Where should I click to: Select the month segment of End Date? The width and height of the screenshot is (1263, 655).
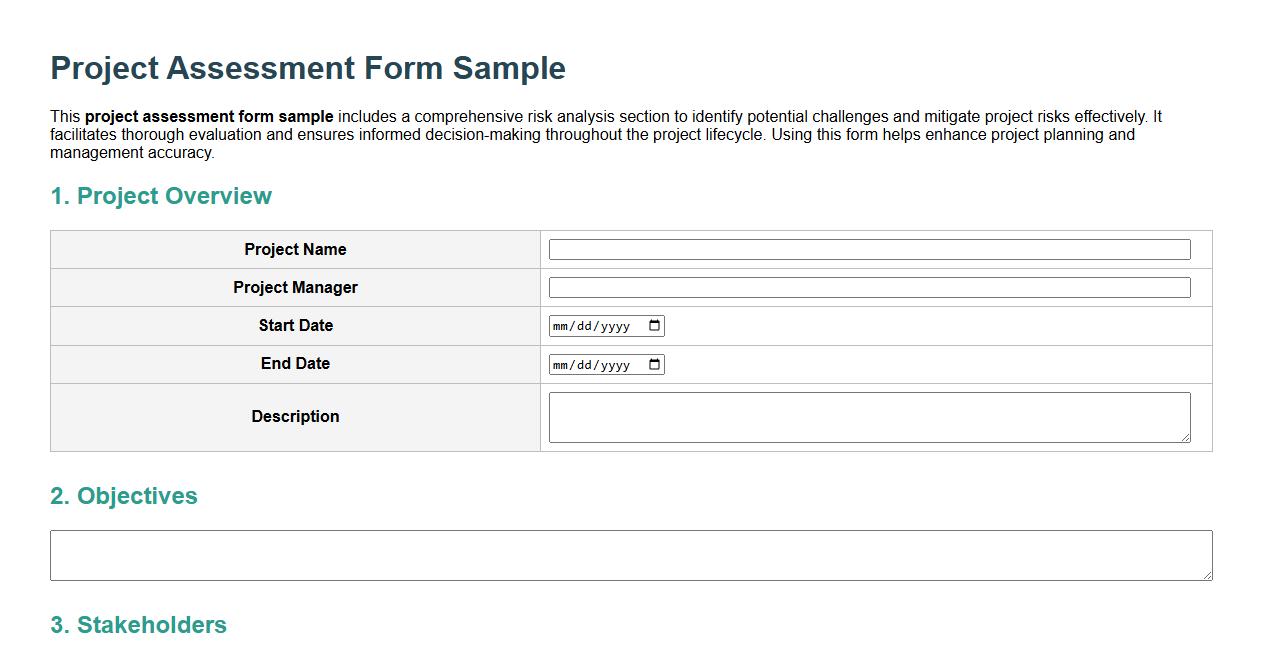point(561,364)
